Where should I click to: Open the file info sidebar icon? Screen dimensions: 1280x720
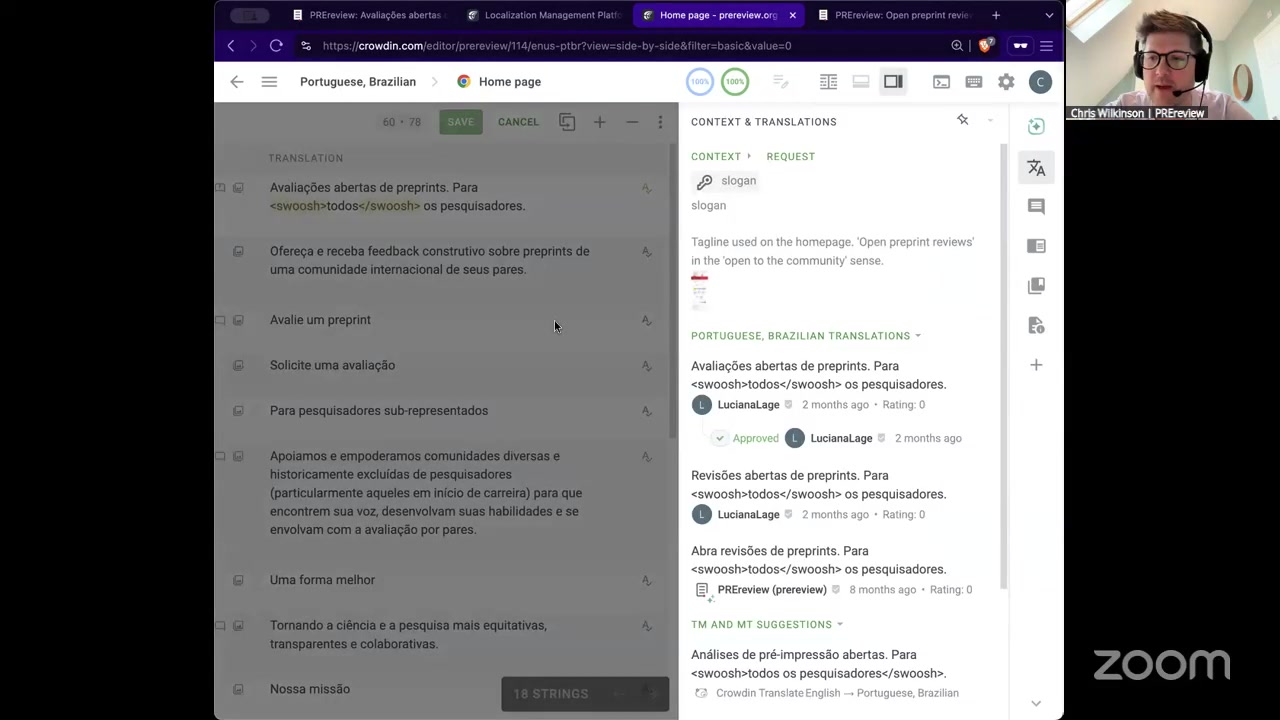1036,326
